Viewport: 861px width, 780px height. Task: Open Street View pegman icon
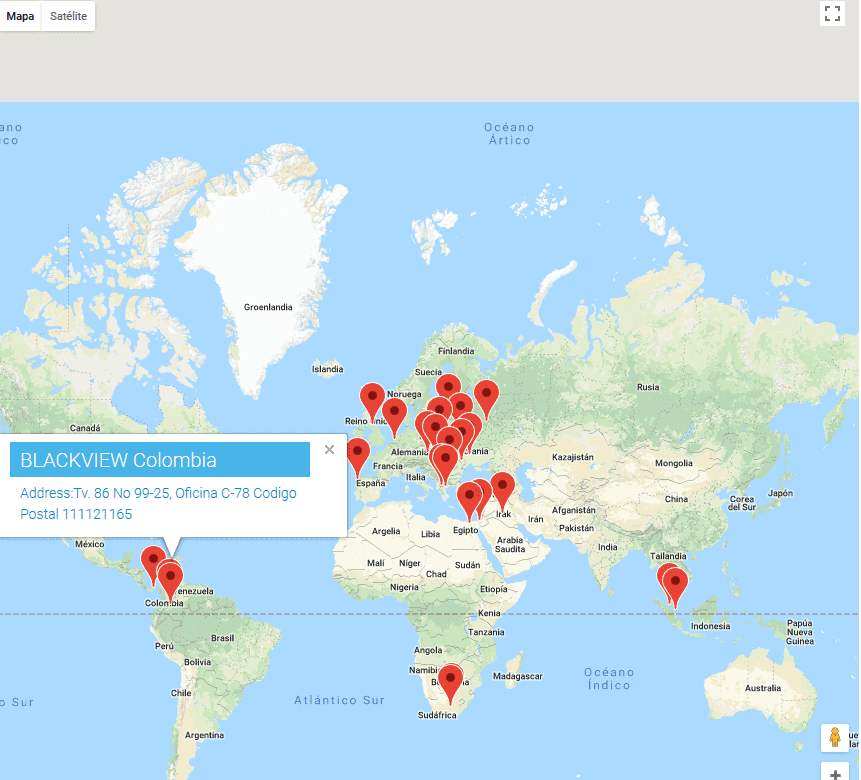(x=835, y=737)
